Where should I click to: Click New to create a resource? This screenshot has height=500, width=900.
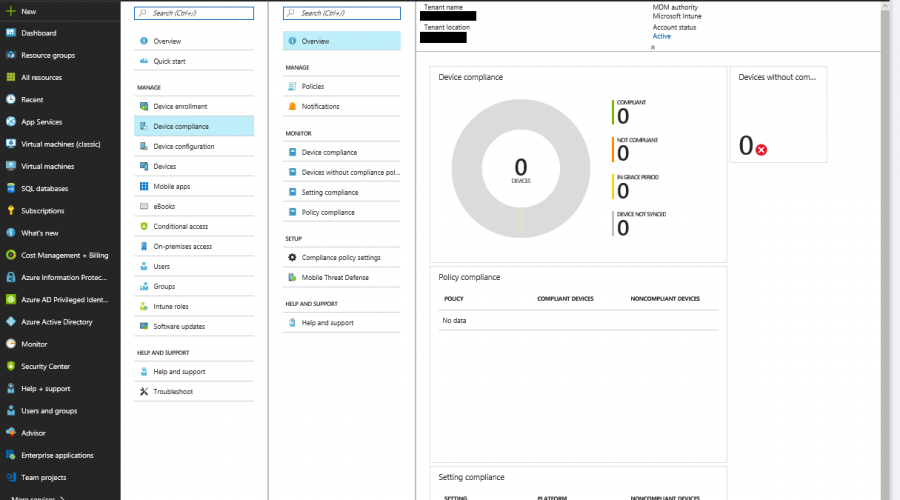click(x=28, y=11)
